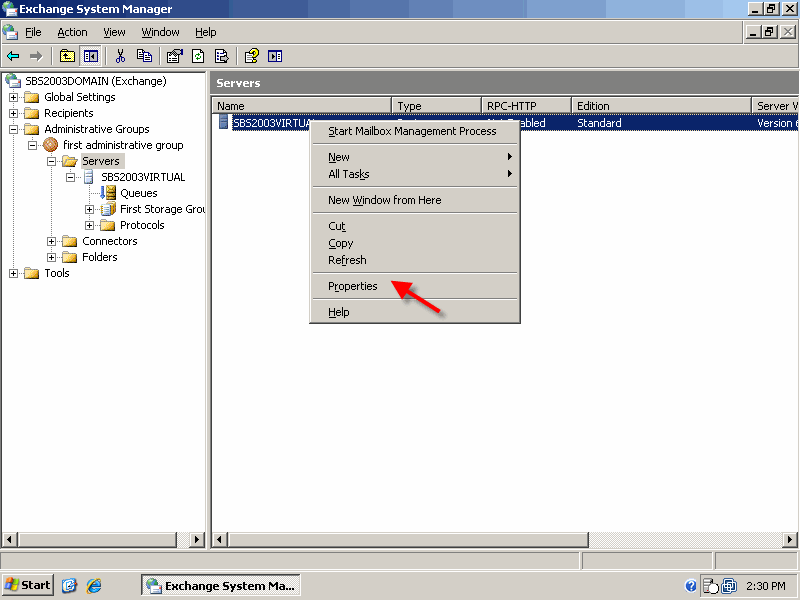
Task: Click the tree pane scroll left arrow
Action: [x=10, y=539]
